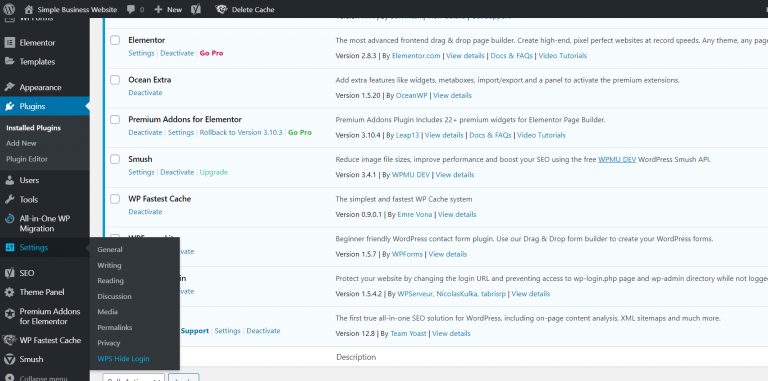The width and height of the screenshot is (768, 381).
Task: Open Elementor Docs & FAQs link
Action: pos(511,56)
